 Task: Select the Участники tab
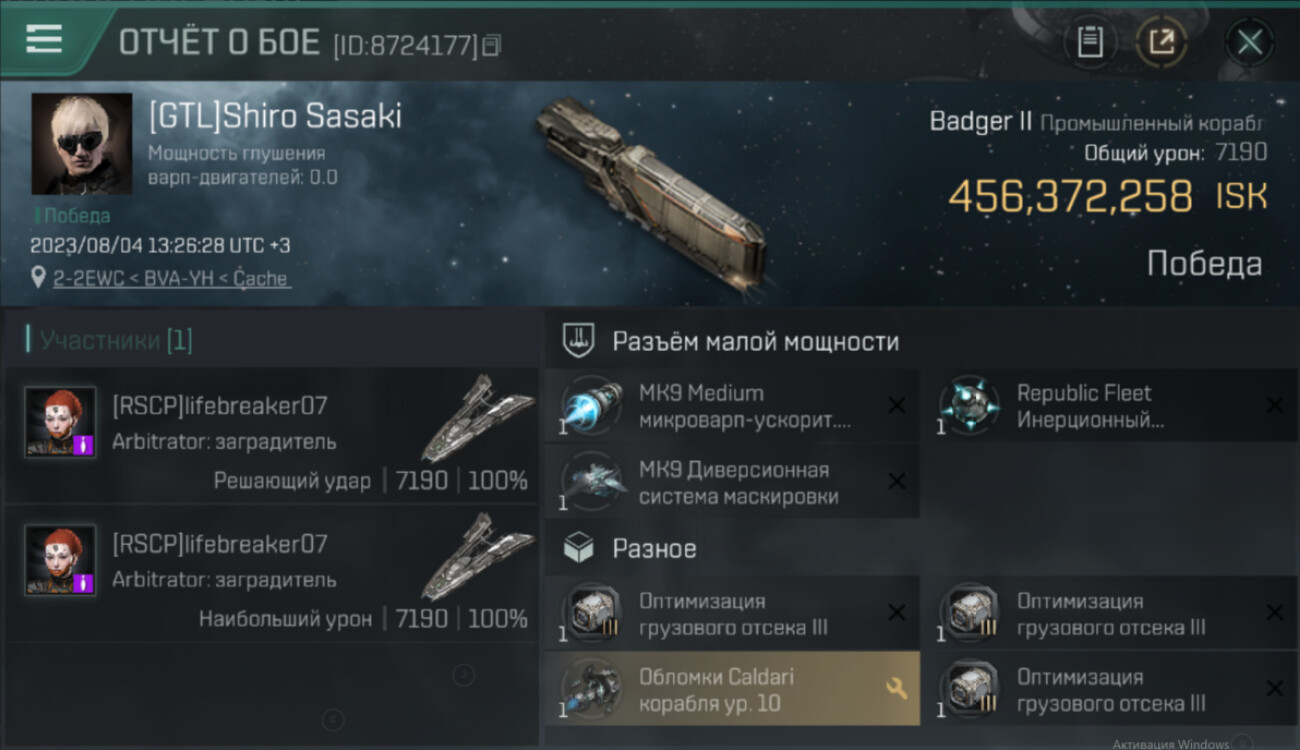point(109,340)
